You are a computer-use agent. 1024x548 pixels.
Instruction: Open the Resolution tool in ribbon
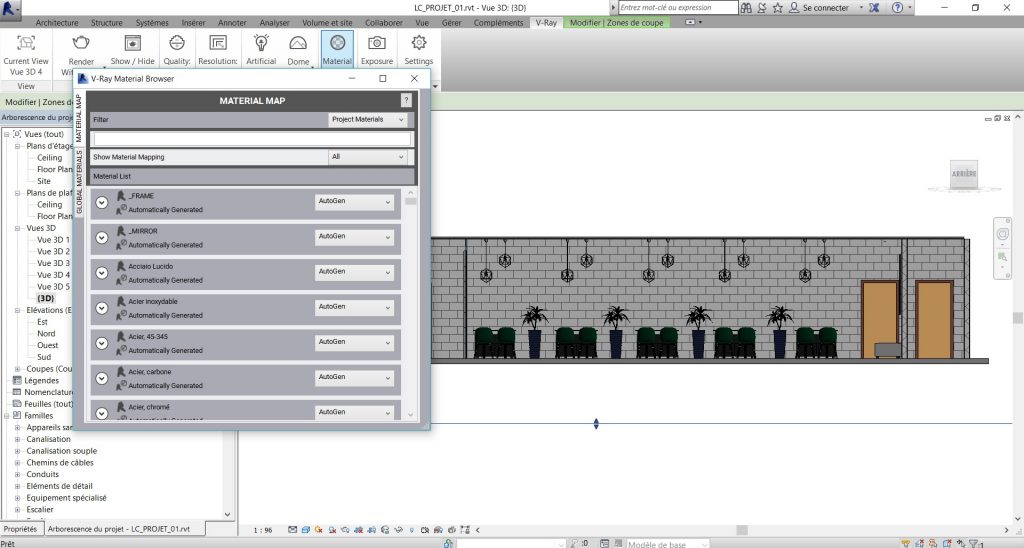tap(217, 44)
